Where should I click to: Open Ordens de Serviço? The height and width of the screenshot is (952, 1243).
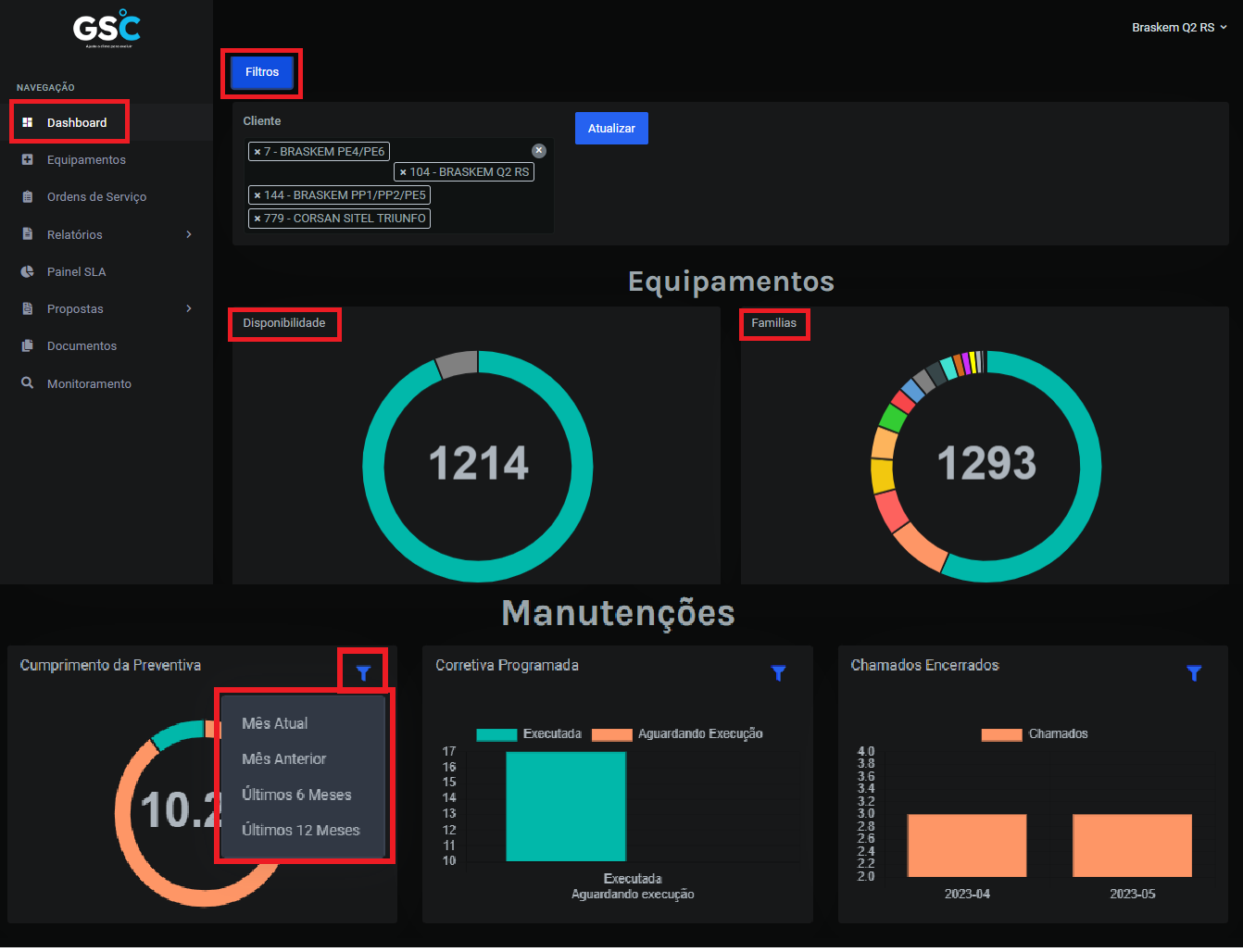coord(107,196)
